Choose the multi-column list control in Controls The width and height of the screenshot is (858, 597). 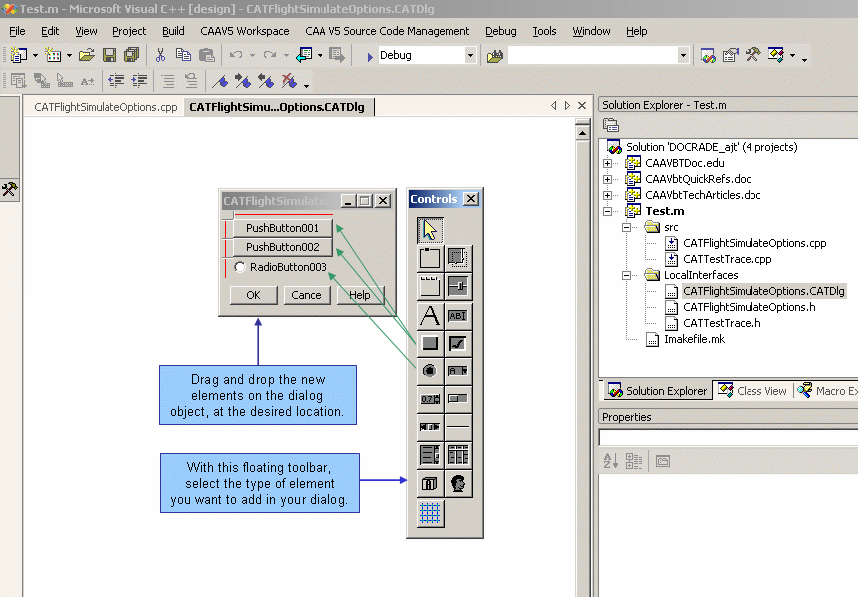click(x=458, y=455)
